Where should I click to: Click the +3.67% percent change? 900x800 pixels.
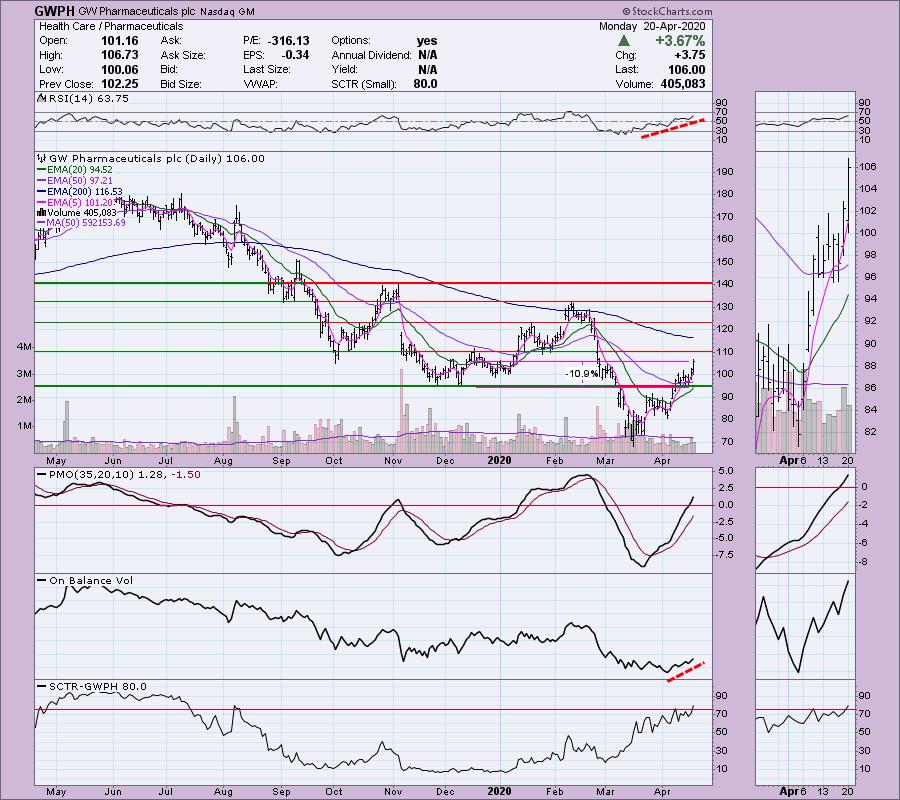coord(680,41)
